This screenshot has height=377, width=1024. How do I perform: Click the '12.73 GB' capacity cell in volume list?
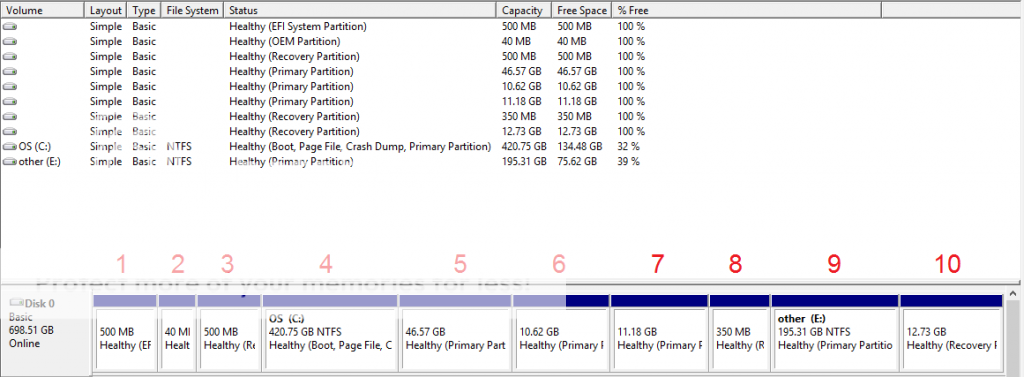[522, 132]
